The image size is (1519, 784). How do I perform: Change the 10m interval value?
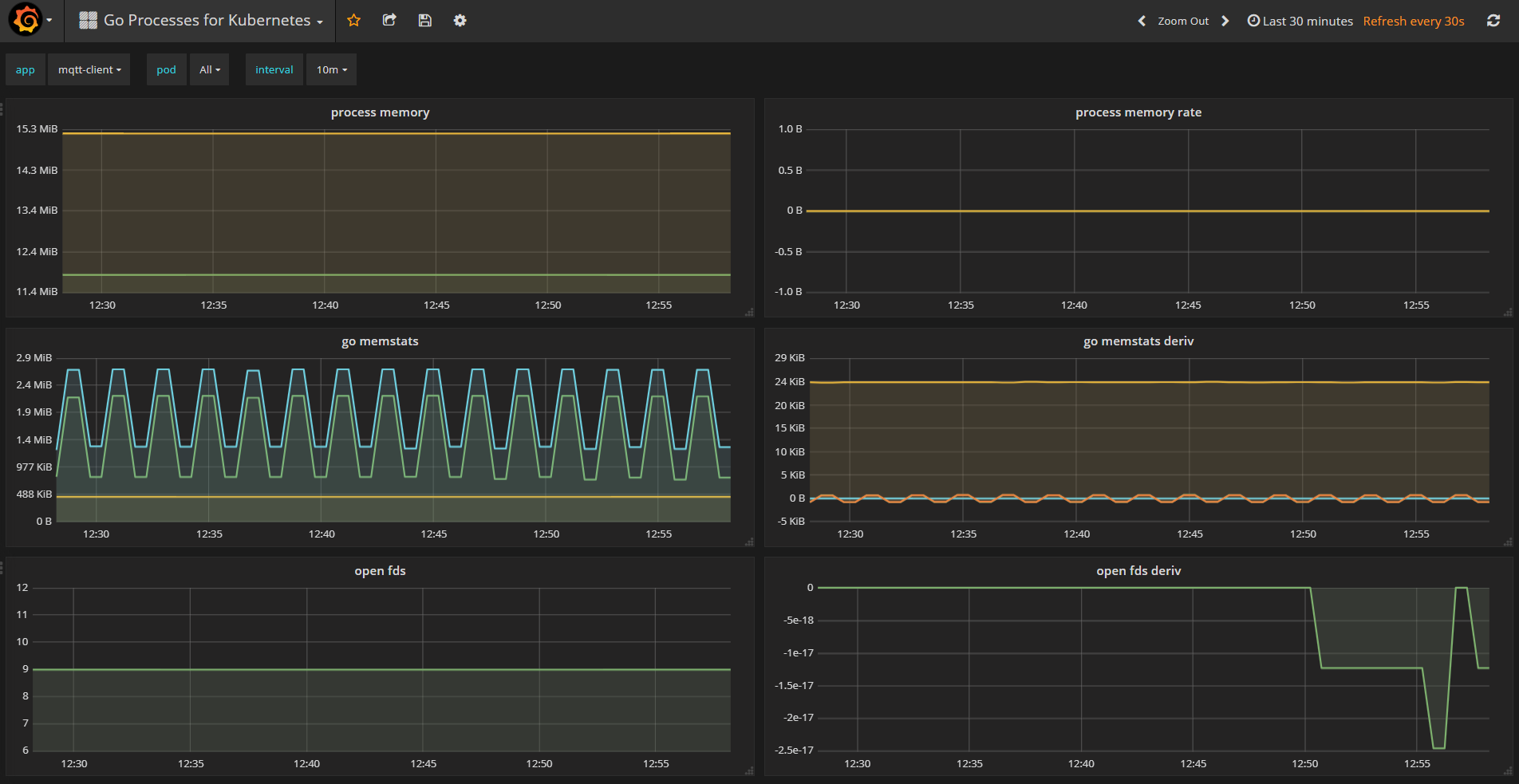331,69
